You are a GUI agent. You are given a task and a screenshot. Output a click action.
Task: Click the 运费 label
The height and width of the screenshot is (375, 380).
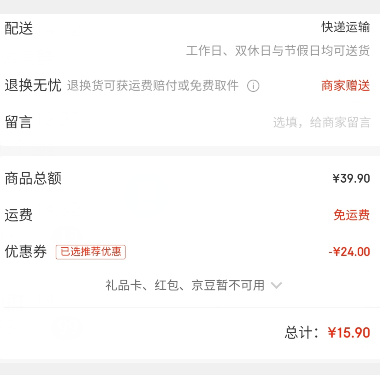pos(19,215)
